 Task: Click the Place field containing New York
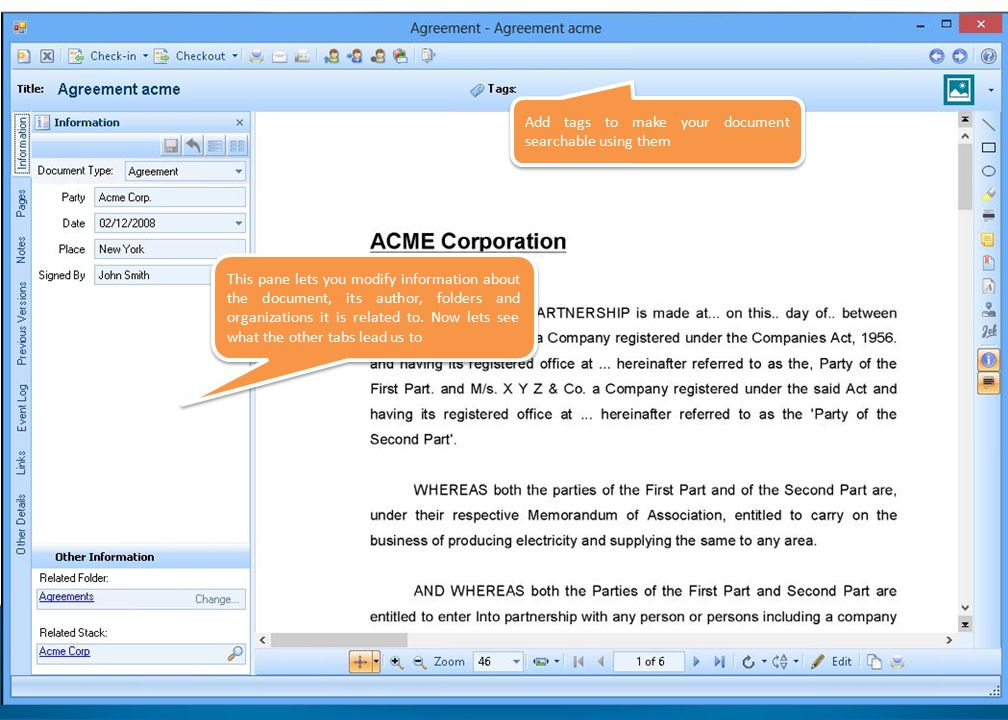click(170, 249)
